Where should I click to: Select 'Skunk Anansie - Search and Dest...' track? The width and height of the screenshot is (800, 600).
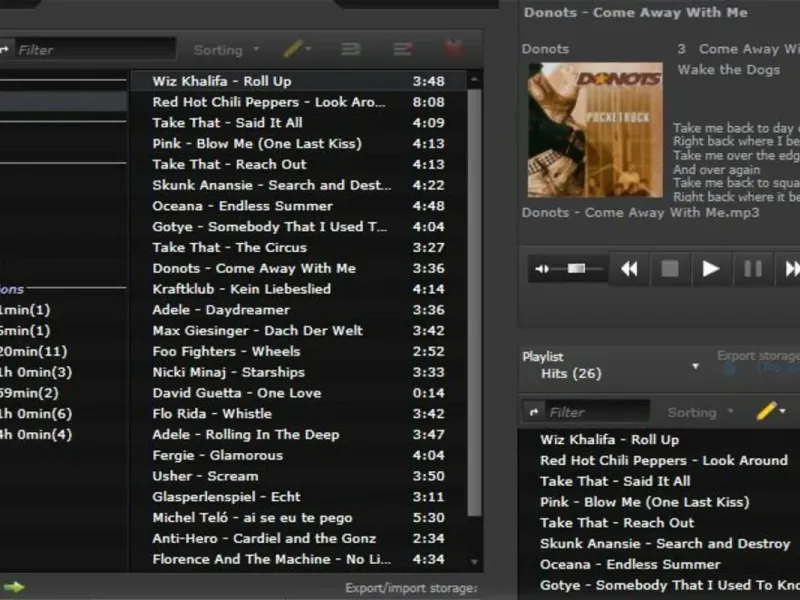coord(298,185)
